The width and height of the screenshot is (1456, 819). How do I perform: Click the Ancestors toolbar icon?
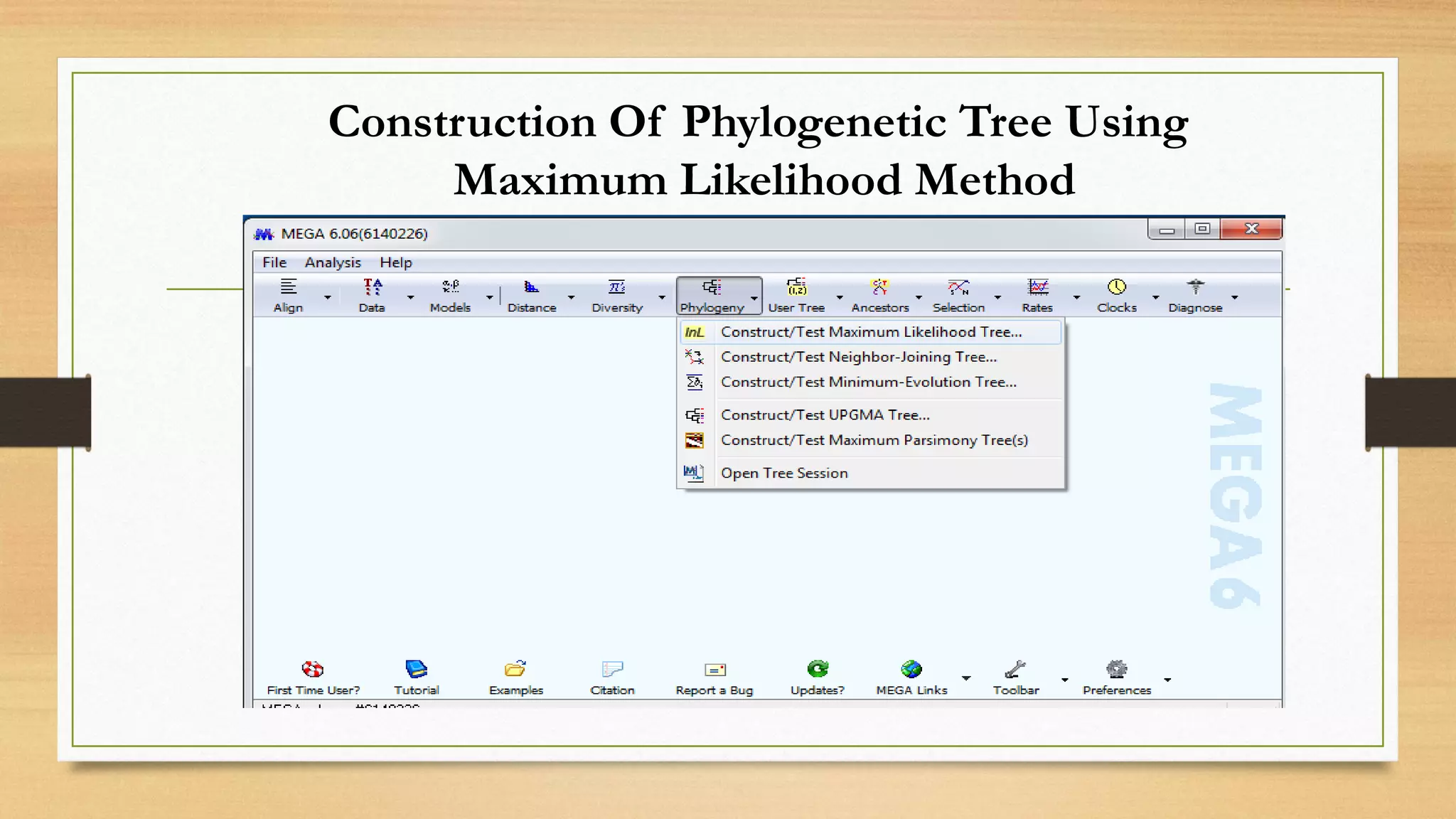point(879,287)
